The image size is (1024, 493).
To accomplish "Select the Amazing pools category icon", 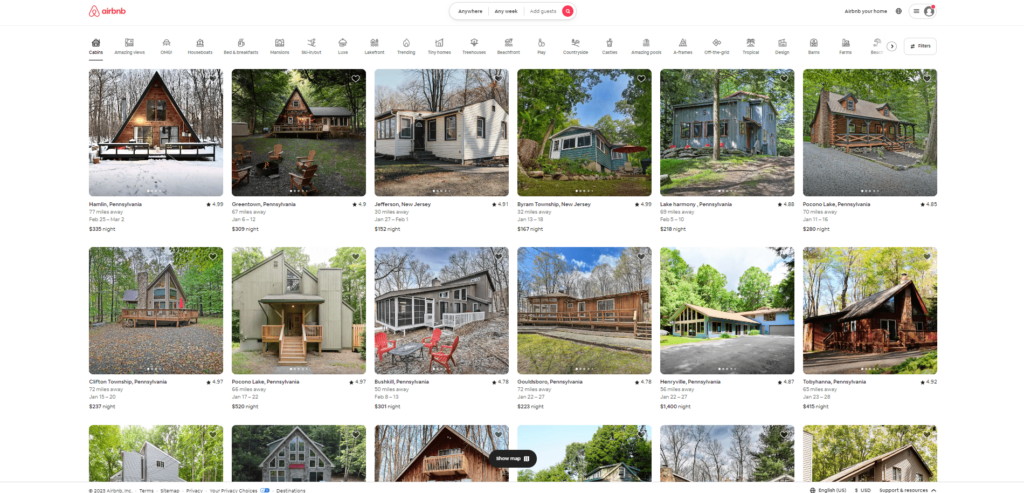I will point(646,42).
